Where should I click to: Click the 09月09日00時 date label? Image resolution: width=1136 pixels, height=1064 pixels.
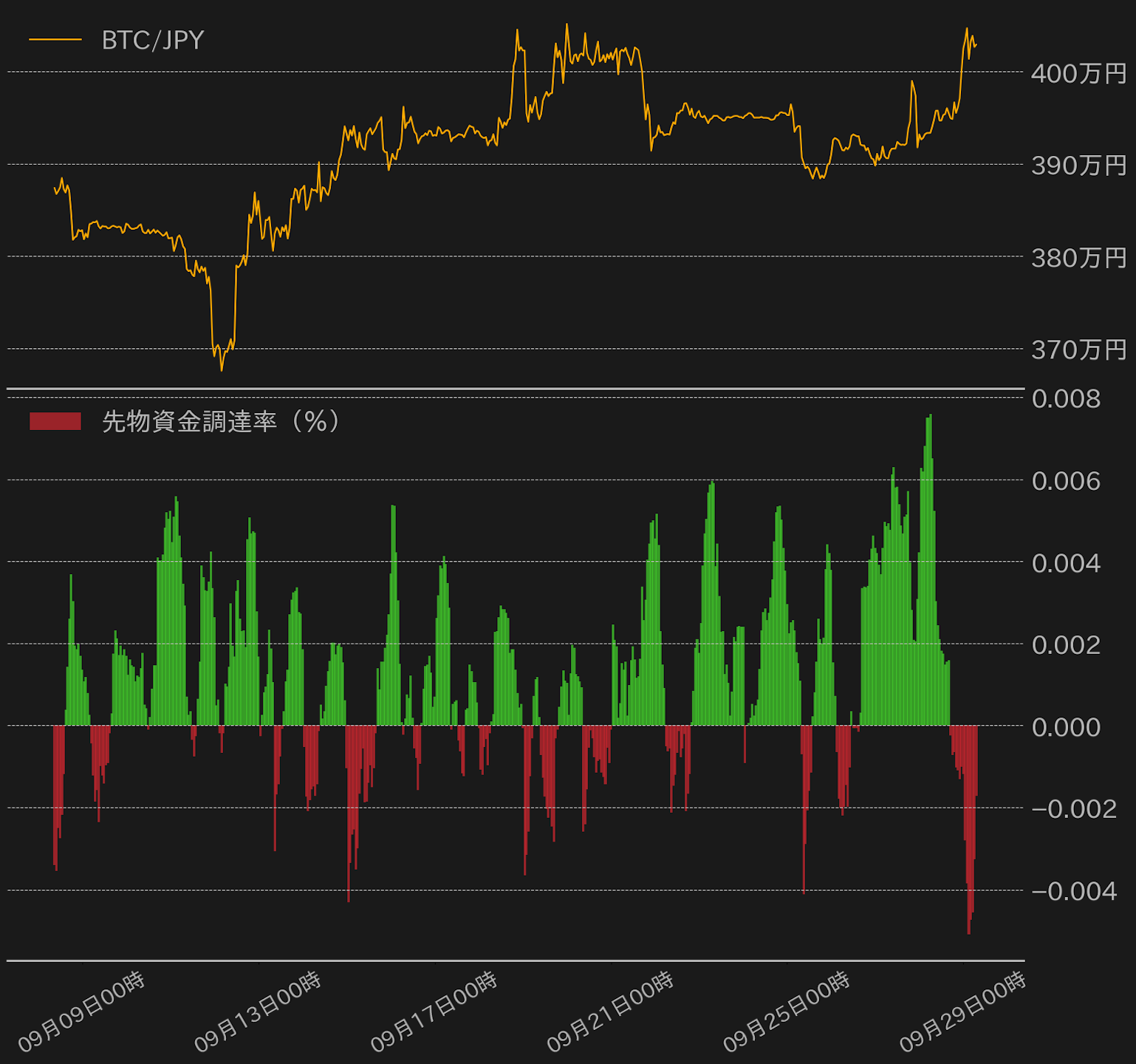81,1012
